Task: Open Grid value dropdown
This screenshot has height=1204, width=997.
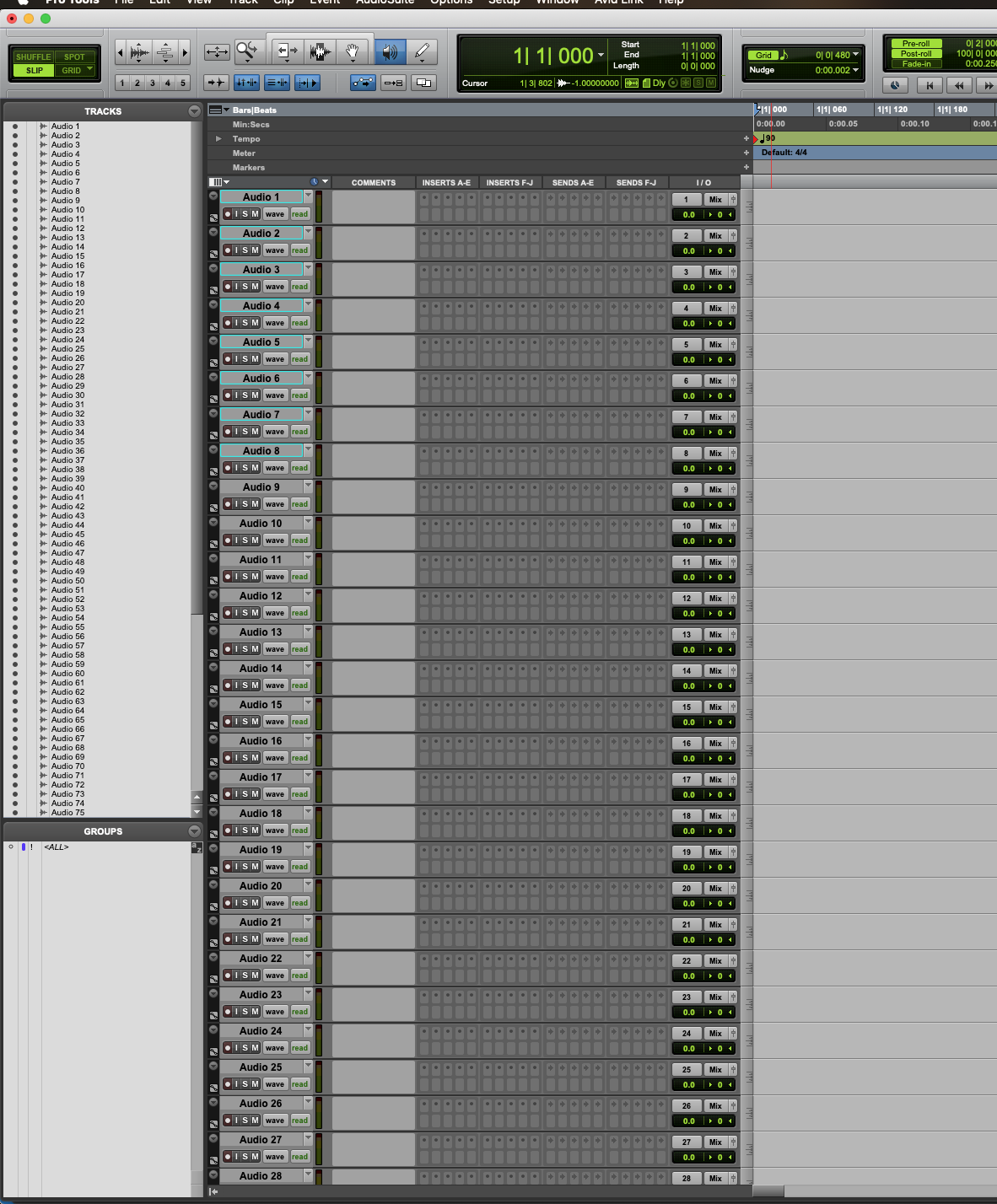Action: tap(856, 55)
